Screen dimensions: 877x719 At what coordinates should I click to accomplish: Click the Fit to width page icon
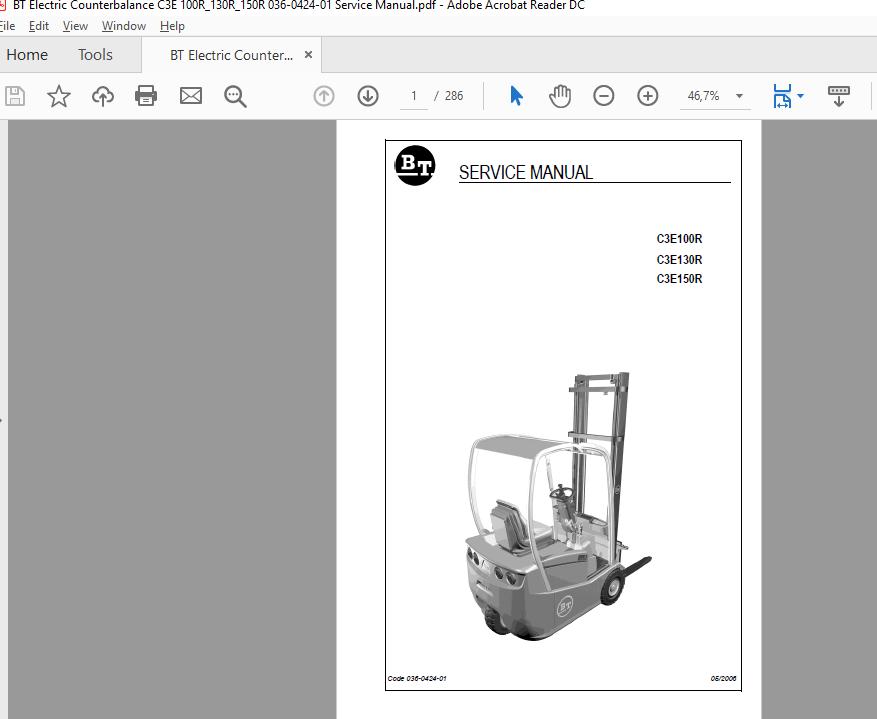(x=782, y=96)
